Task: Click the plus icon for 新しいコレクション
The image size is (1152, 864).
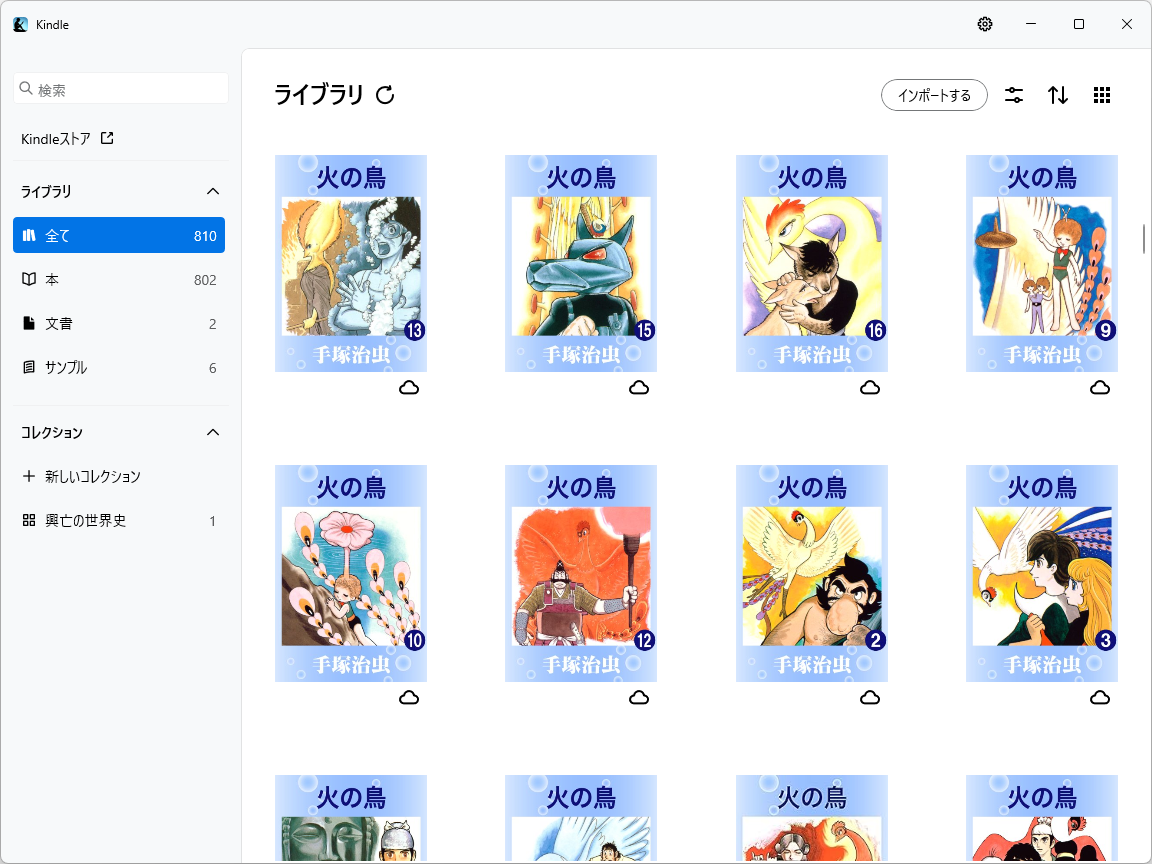Action: [29, 476]
